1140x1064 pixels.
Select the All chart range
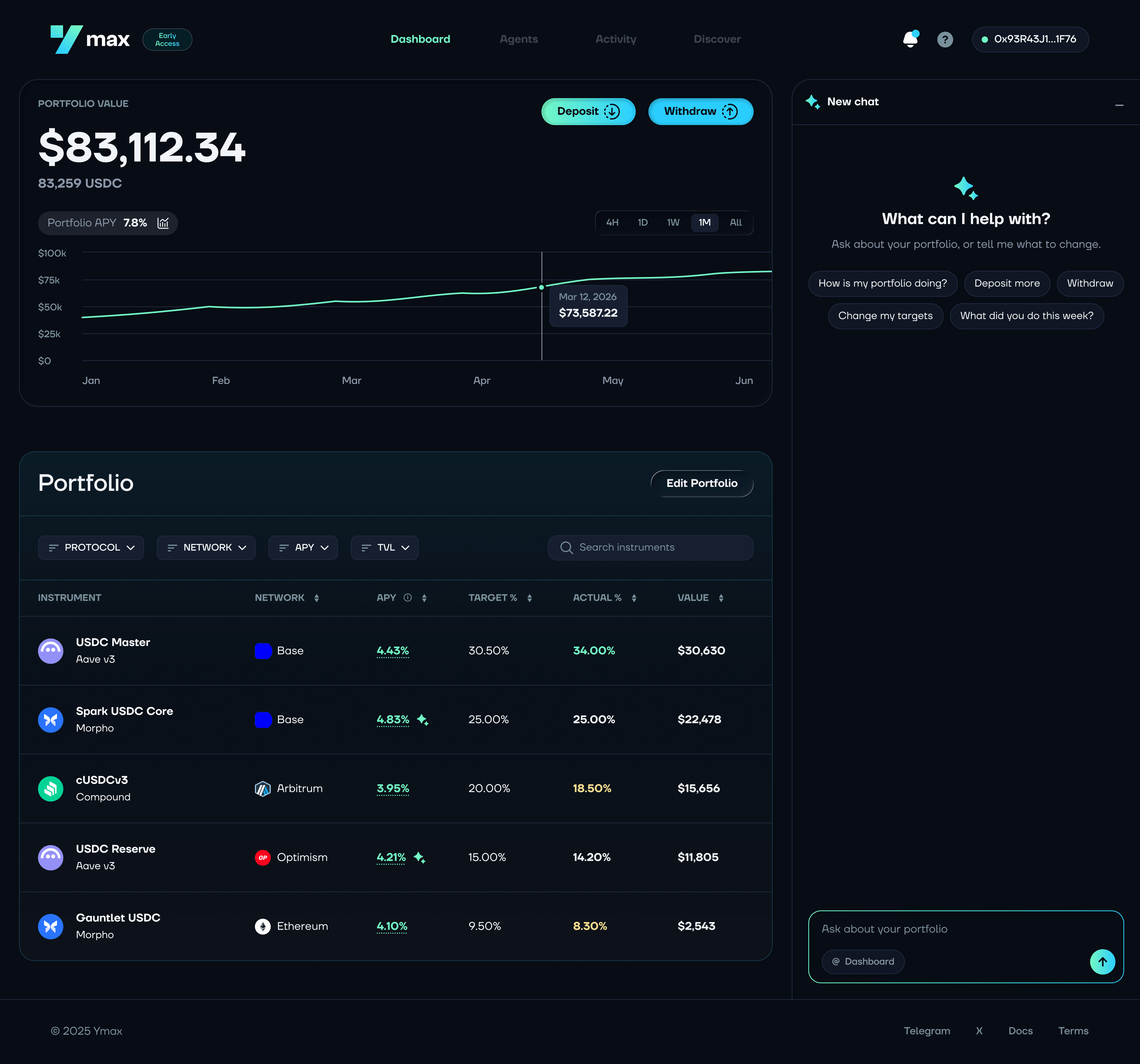735,223
